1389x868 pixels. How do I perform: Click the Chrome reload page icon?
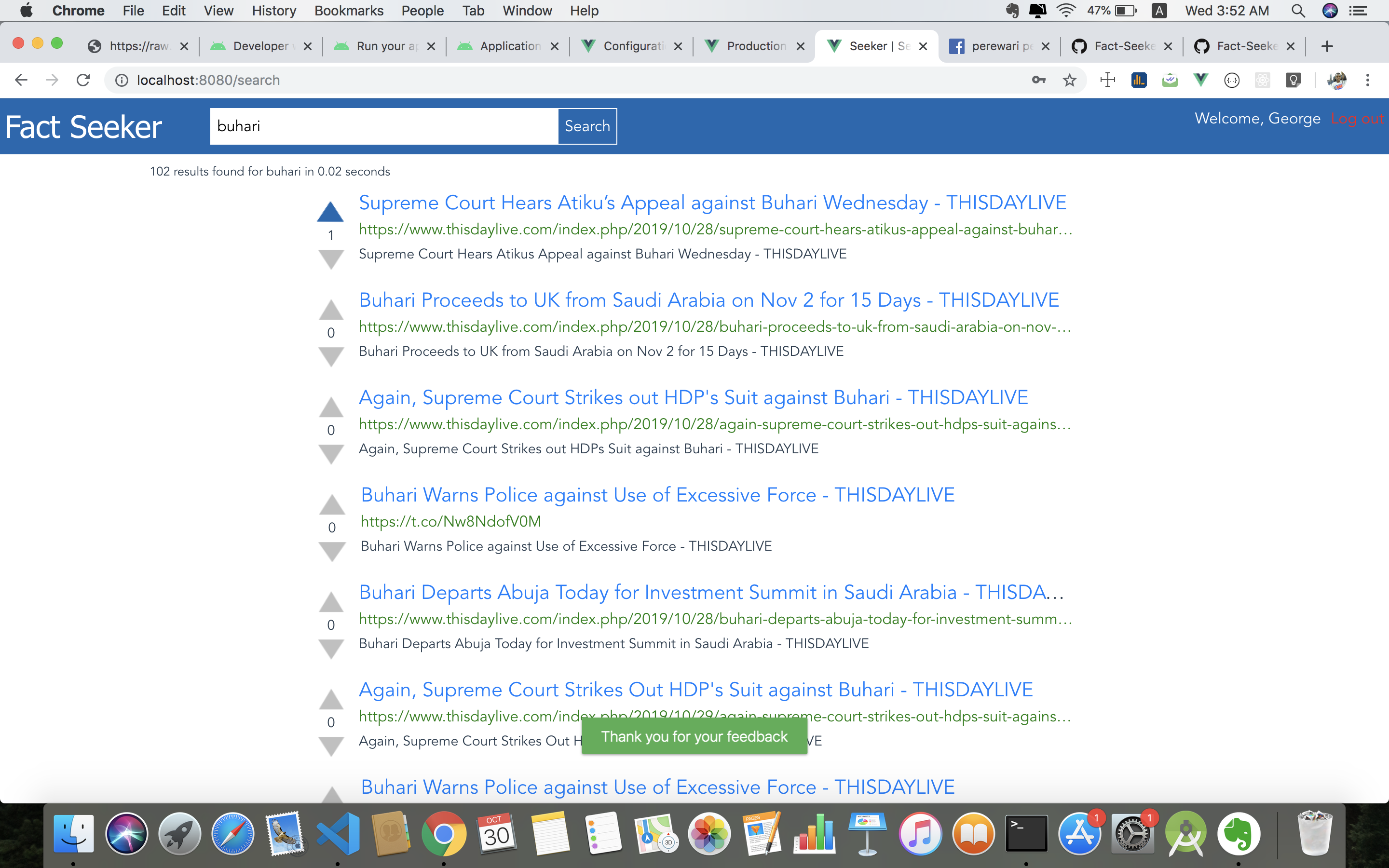pyautogui.click(x=83, y=80)
